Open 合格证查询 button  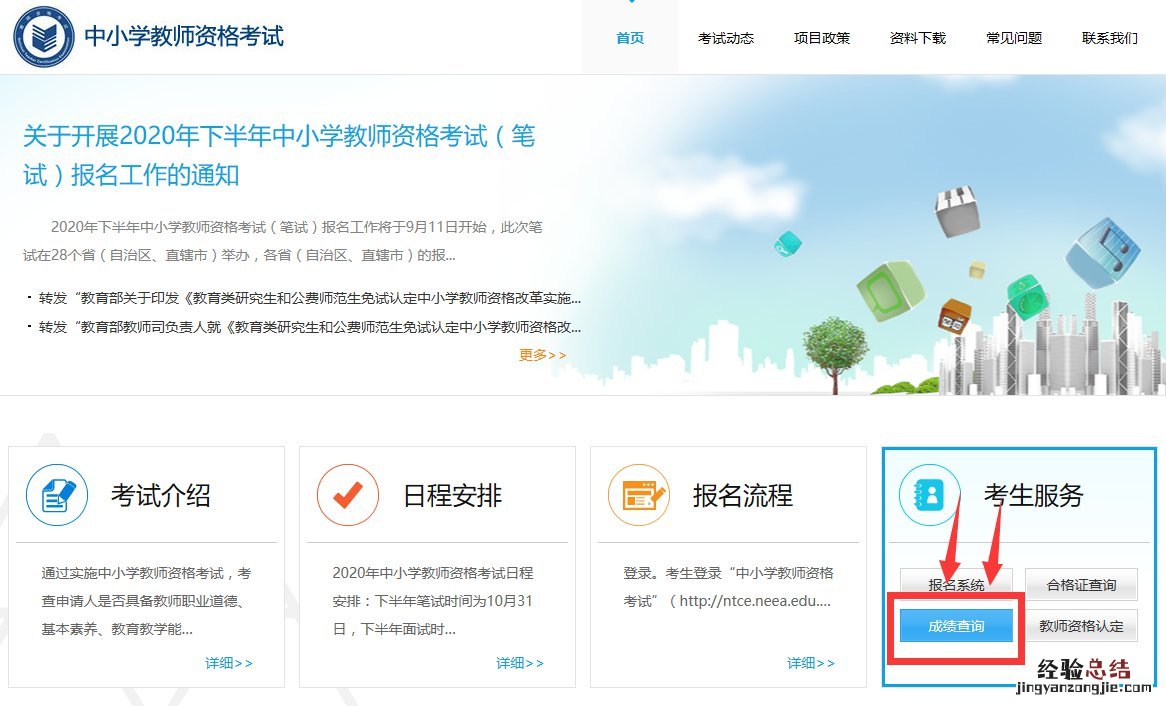coord(1081,585)
